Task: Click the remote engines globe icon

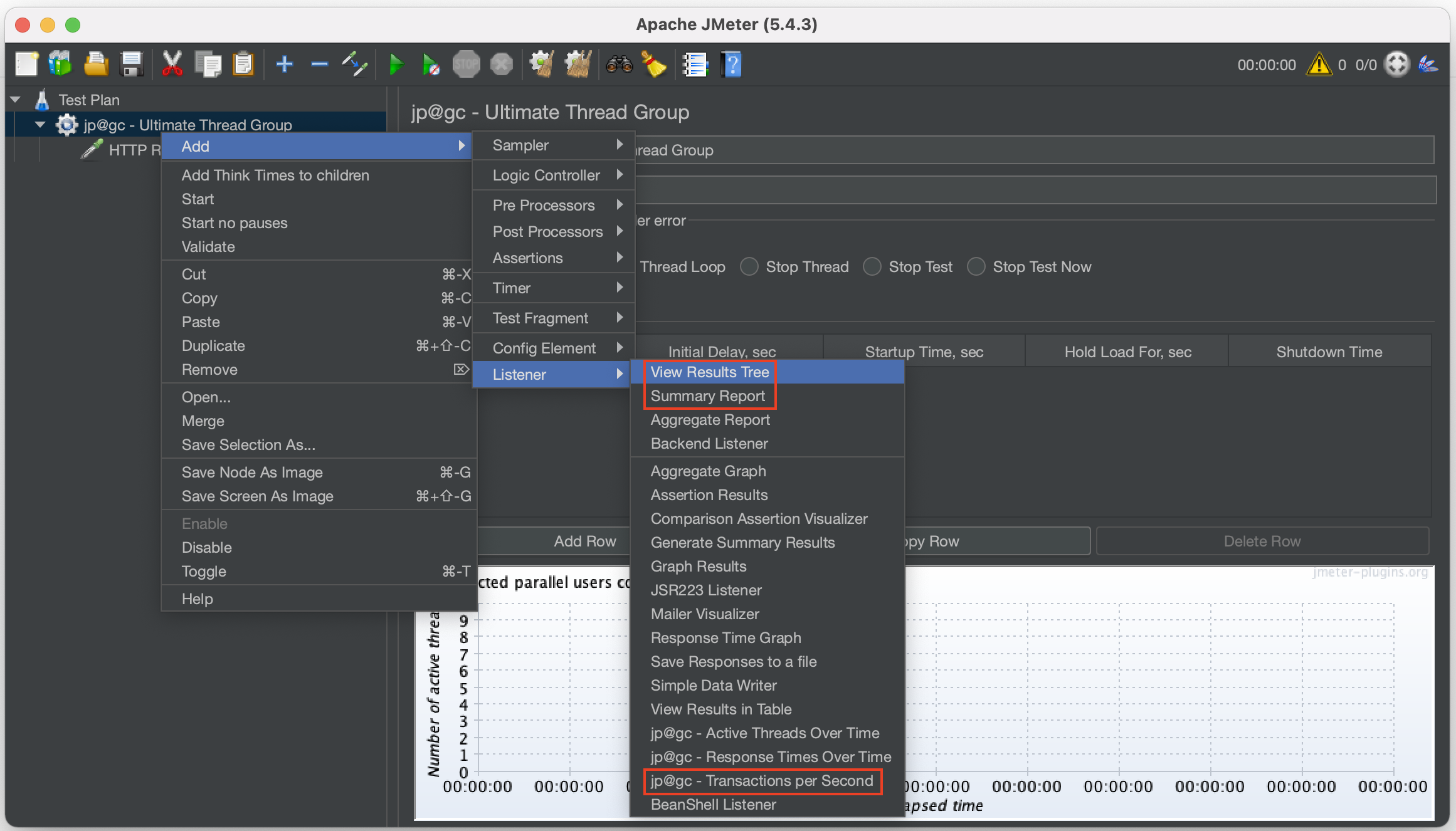Action: pyautogui.click(x=1397, y=64)
